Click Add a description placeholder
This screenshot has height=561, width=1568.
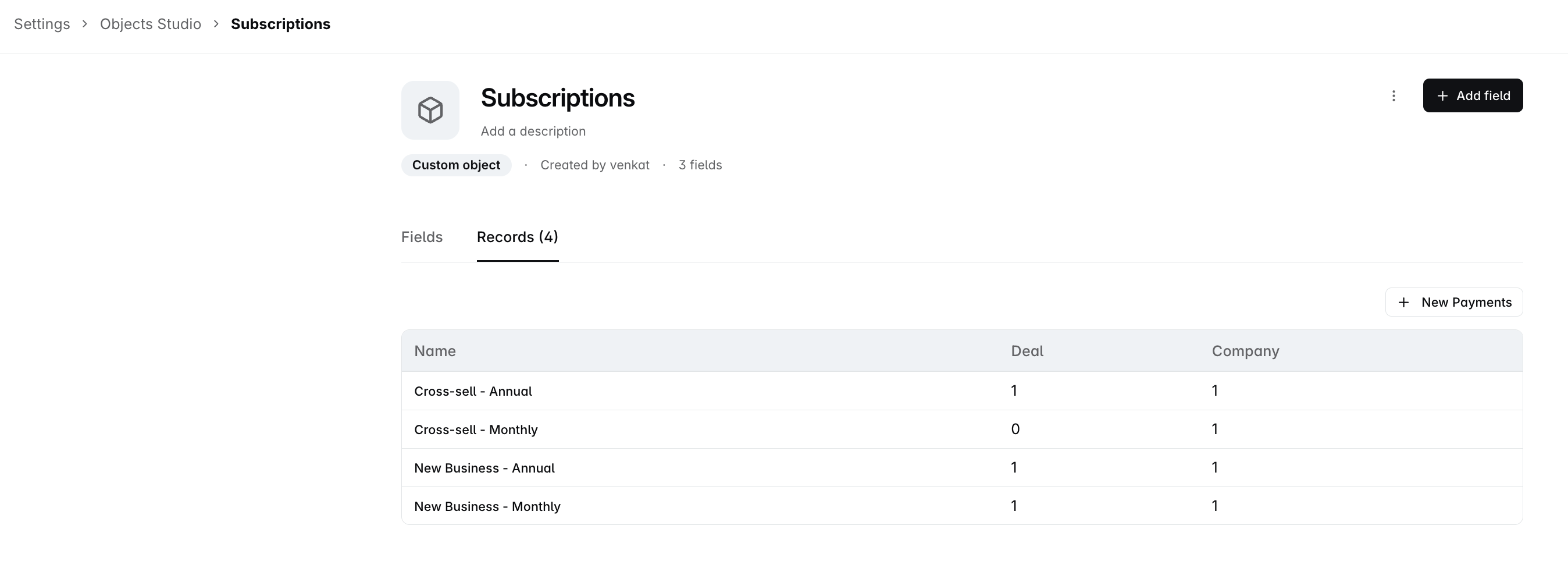[x=533, y=131]
